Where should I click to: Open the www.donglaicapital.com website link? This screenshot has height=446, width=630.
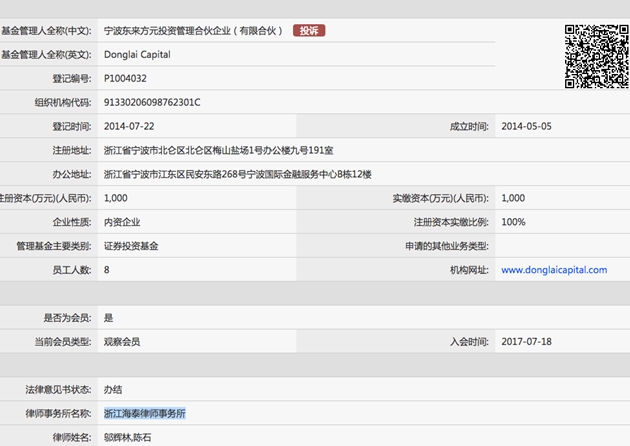pos(553,270)
